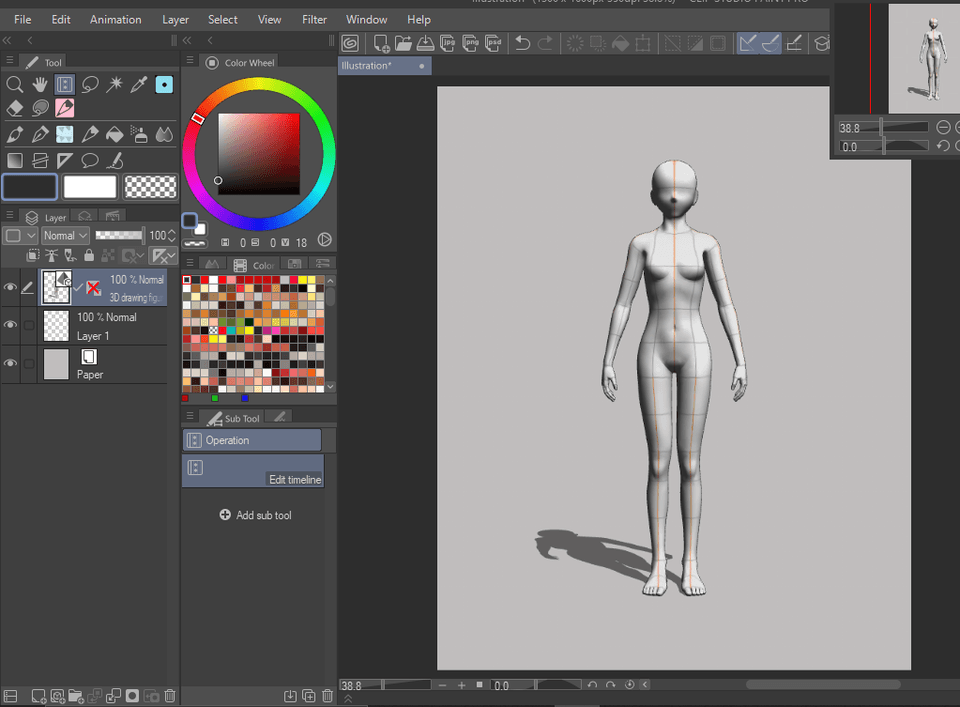This screenshot has height=707, width=960.
Task: Switch to the Illustration document tab
Action: [384, 66]
